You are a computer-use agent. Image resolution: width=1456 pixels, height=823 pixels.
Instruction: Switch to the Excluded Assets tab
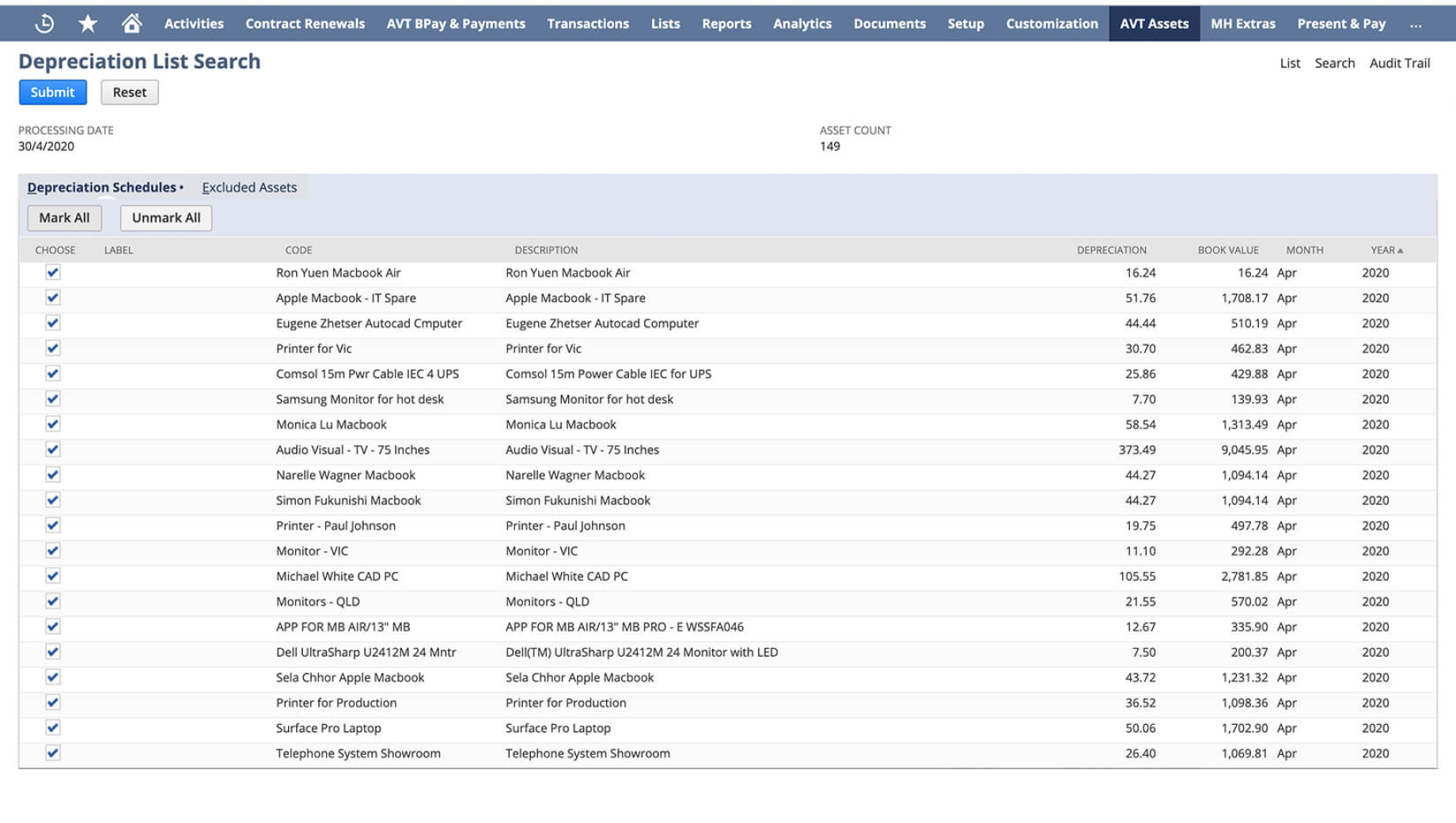tap(249, 187)
